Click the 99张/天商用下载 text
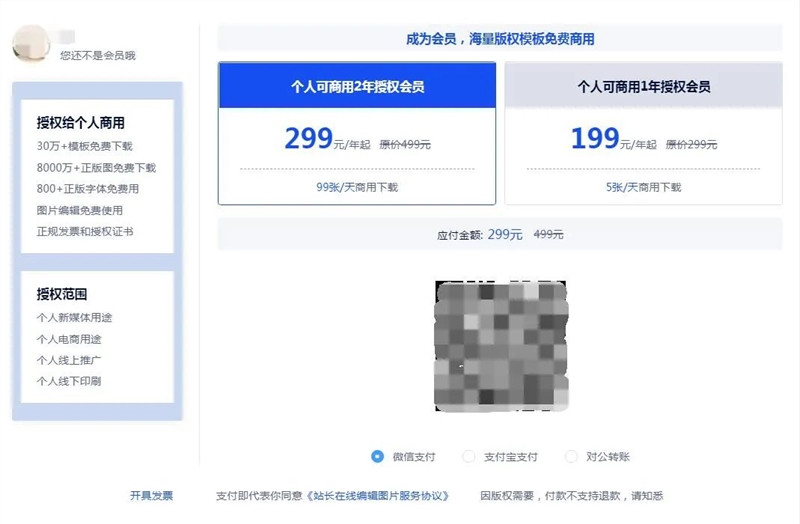This screenshot has width=800, height=524. (357, 187)
